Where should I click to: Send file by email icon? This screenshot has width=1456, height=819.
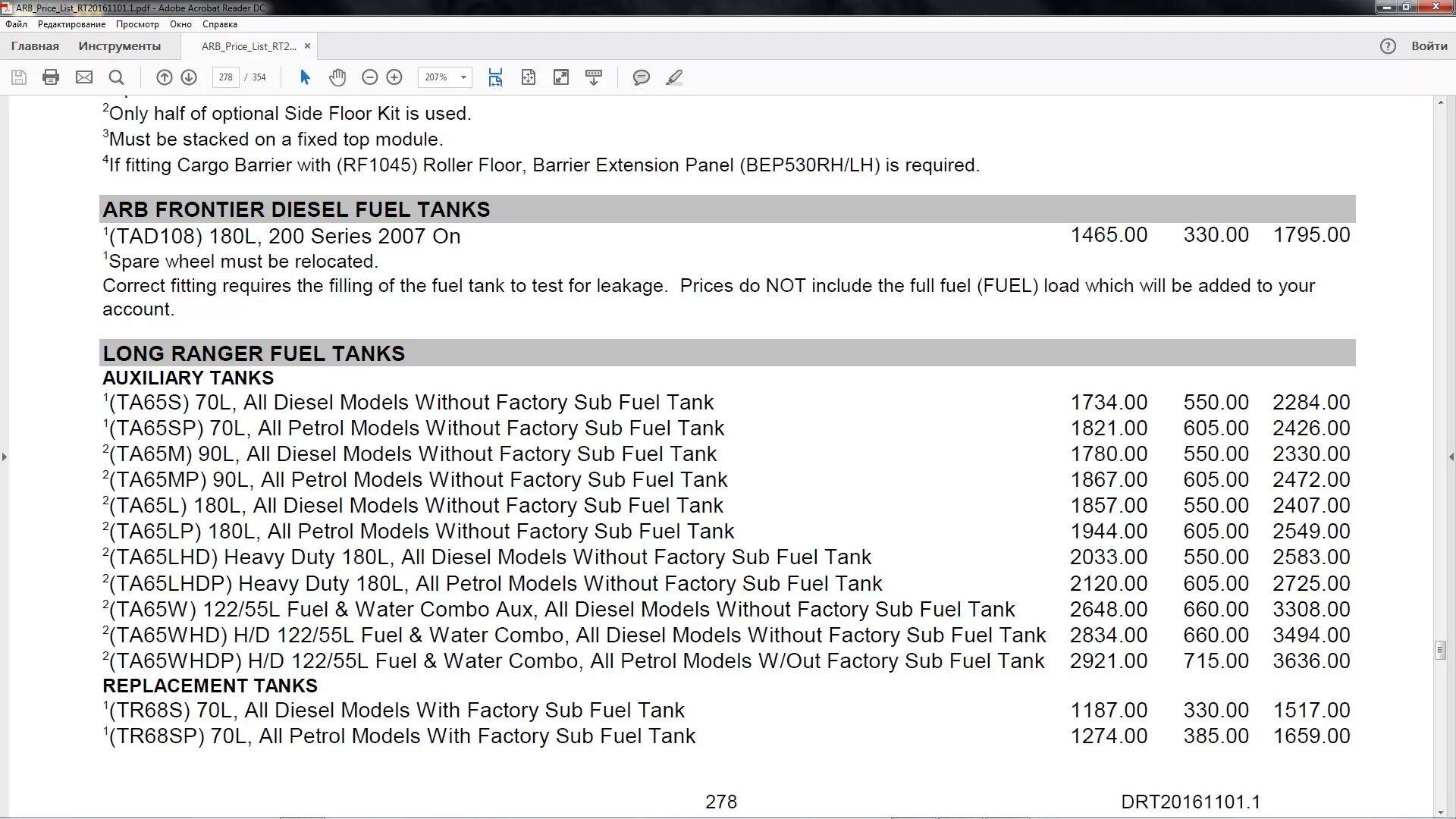[x=84, y=77]
